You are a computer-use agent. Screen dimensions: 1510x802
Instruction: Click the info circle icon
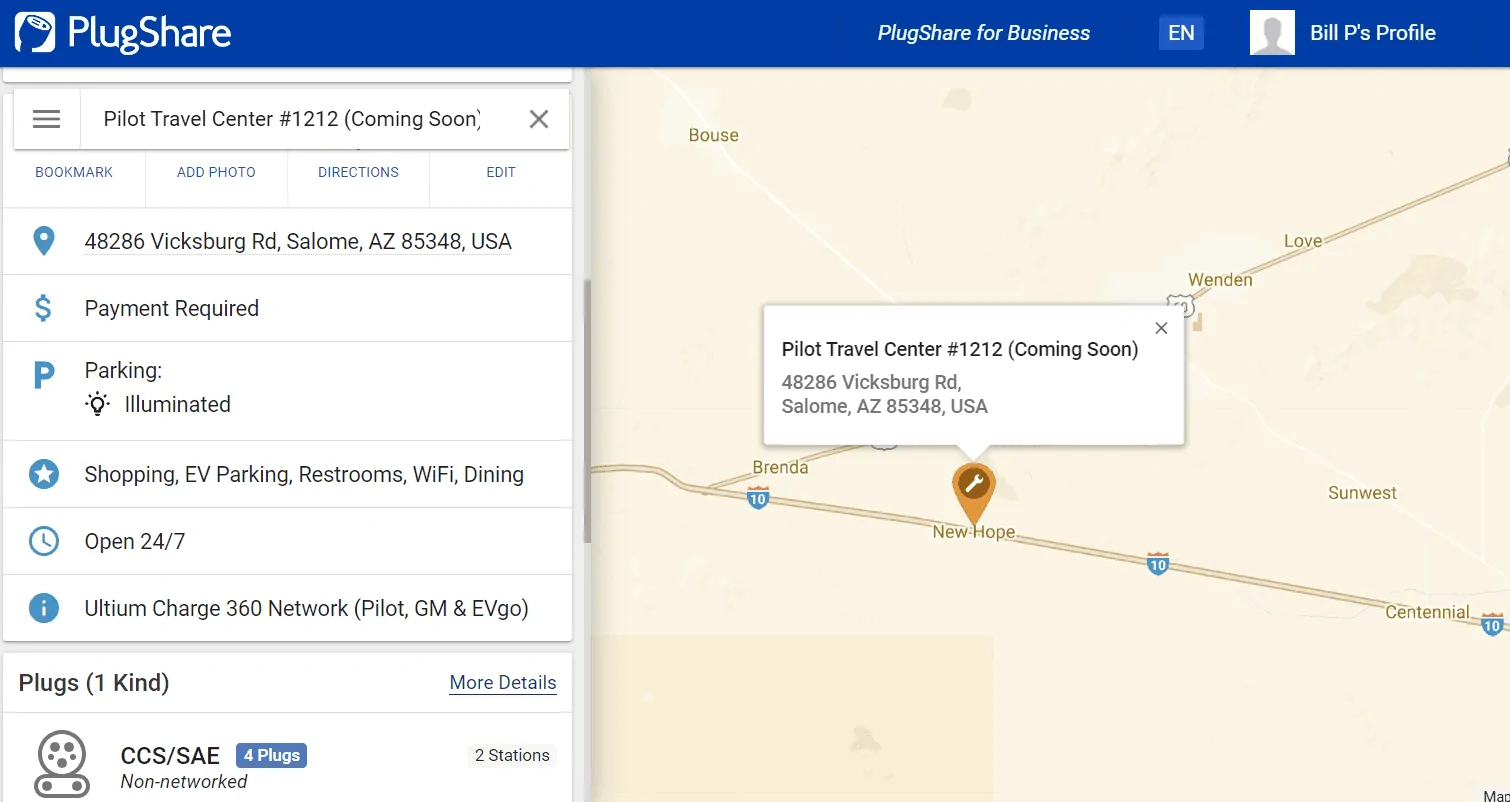[43, 608]
